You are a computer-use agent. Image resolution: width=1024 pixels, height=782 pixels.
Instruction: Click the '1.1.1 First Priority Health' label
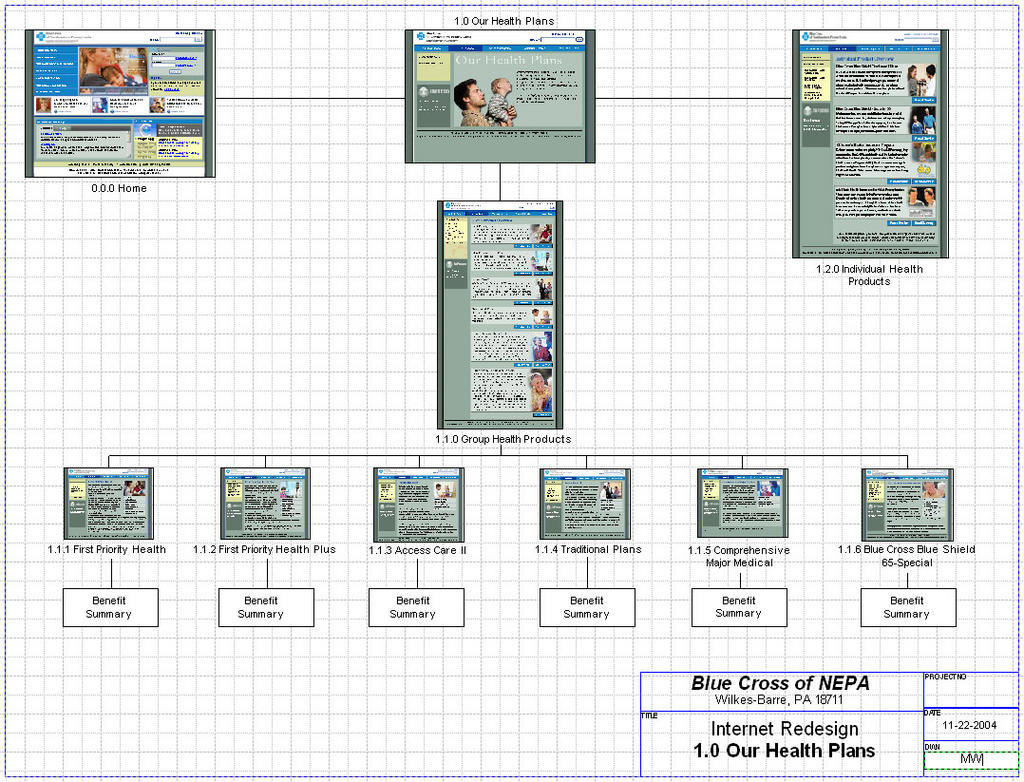tap(106, 549)
